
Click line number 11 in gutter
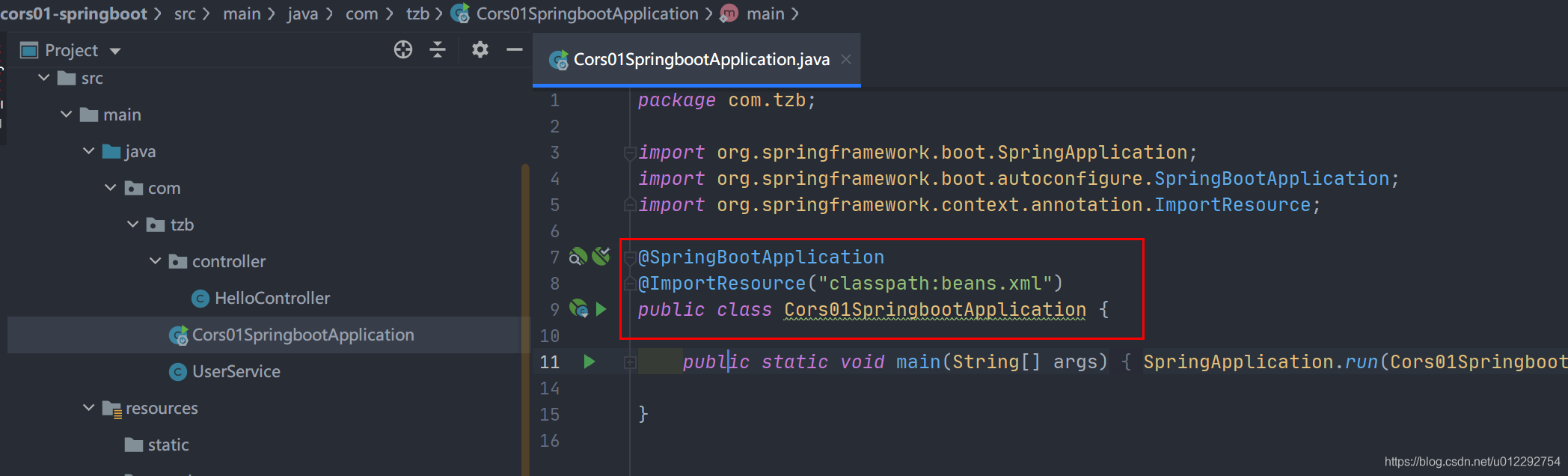click(x=550, y=362)
